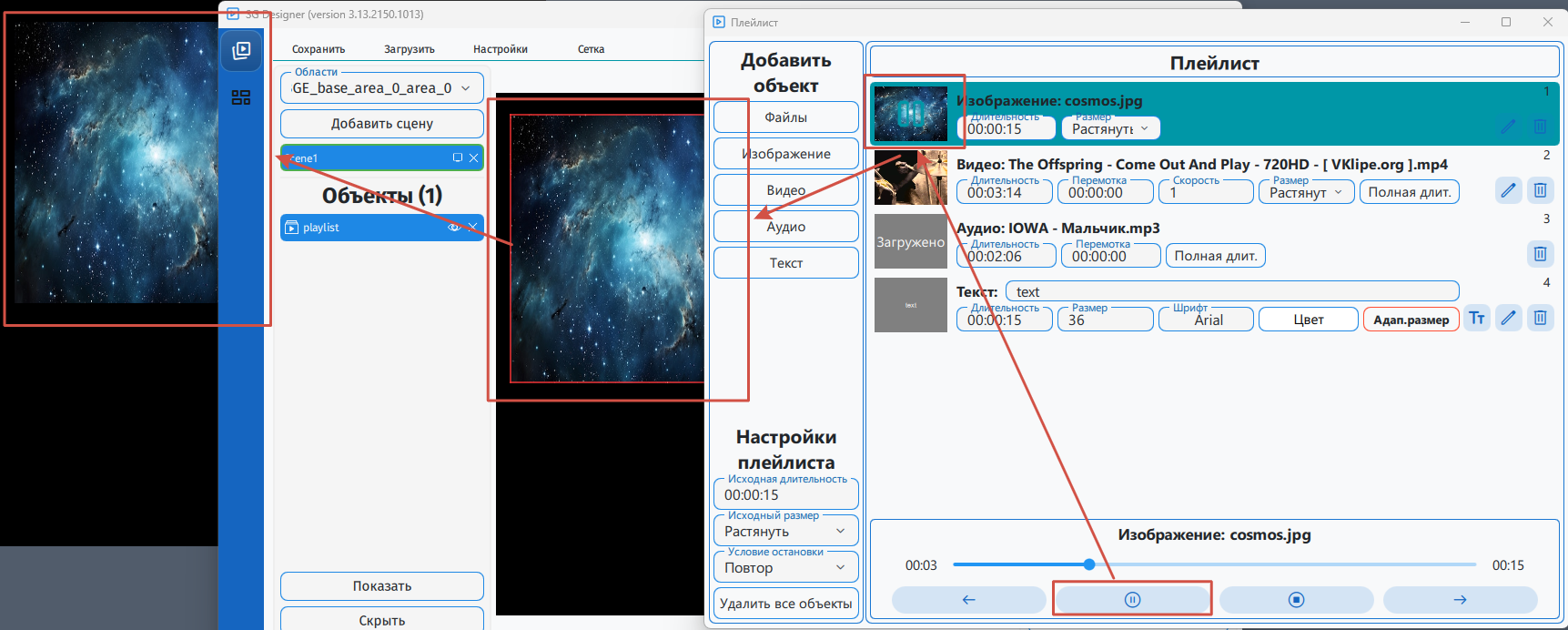Toggle visibility of the playlist object
Screen dimensions: 1568x630
pyautogui.click(x=453, y=227)
